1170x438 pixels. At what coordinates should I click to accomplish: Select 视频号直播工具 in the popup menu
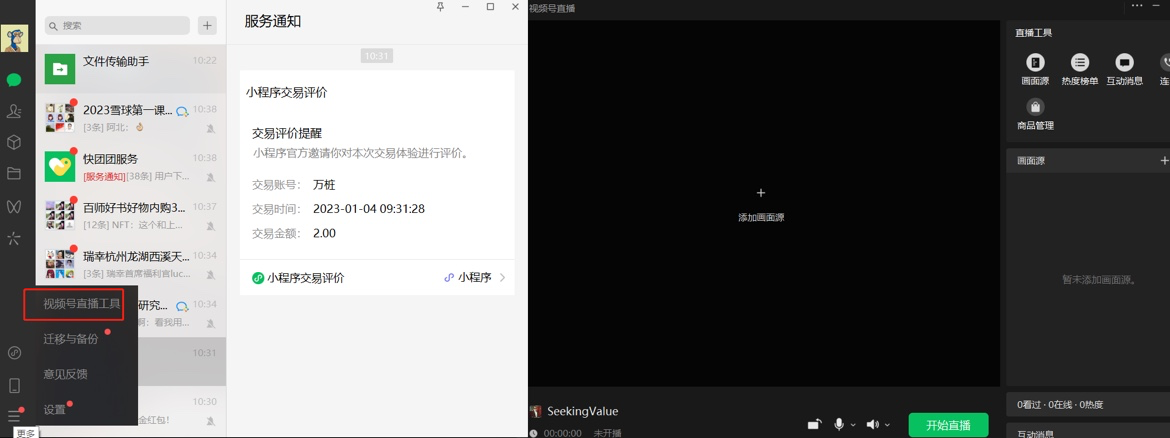click(81, 304)
